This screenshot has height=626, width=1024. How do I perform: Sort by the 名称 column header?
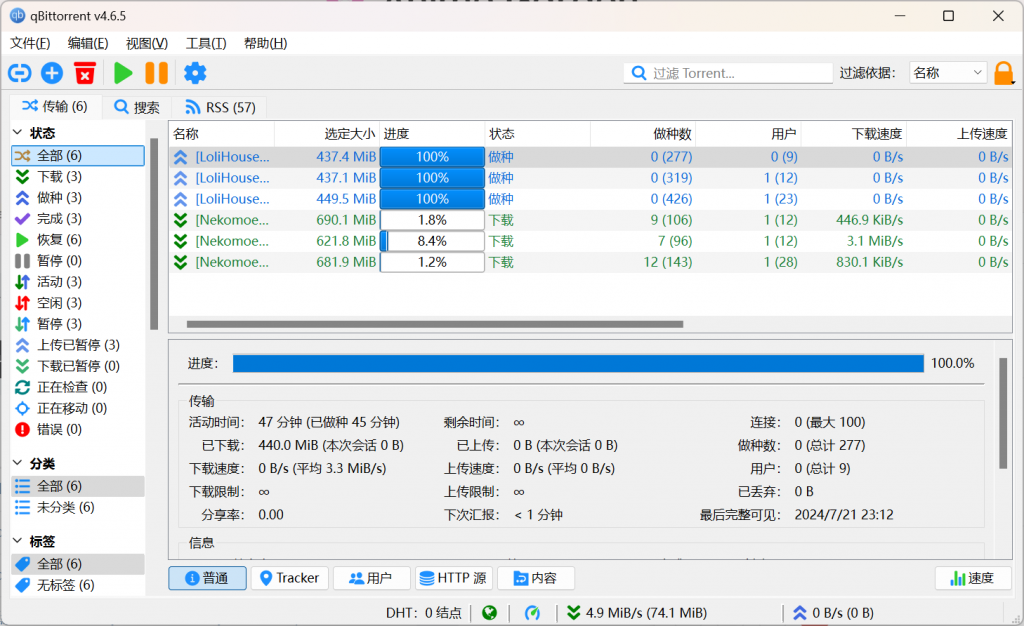point(222,134)
